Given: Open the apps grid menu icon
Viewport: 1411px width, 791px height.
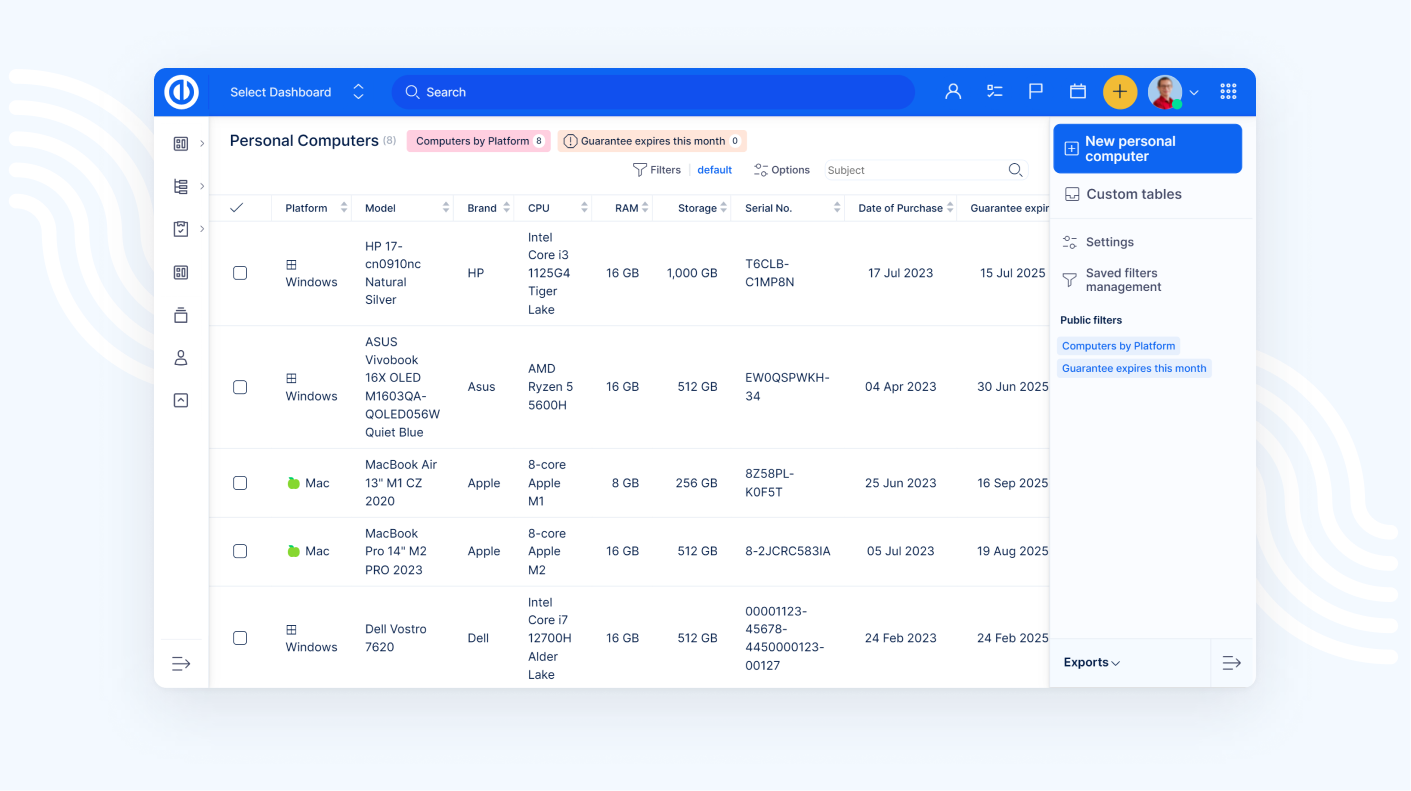Looking at the screenshot, I should 1229,92.
